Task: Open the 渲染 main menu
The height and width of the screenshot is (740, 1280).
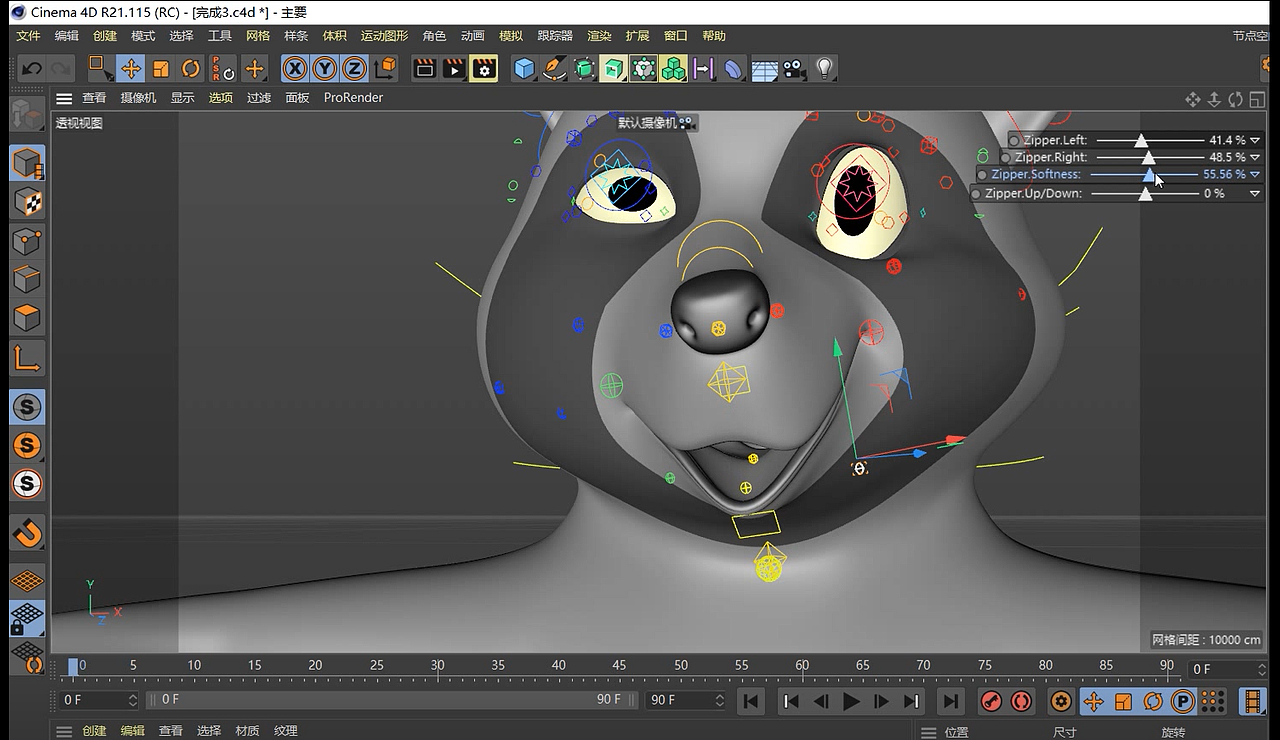Action: point(599,36)
